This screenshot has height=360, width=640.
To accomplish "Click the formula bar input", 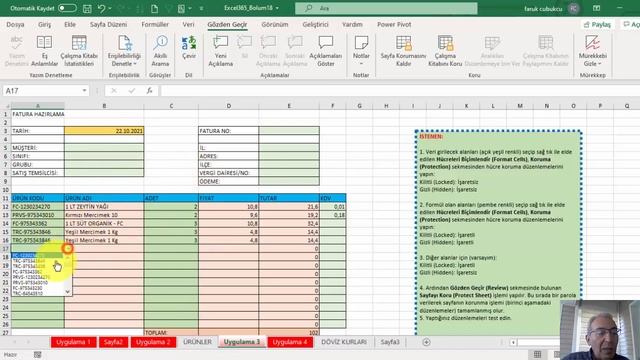I will click(400, 91).
